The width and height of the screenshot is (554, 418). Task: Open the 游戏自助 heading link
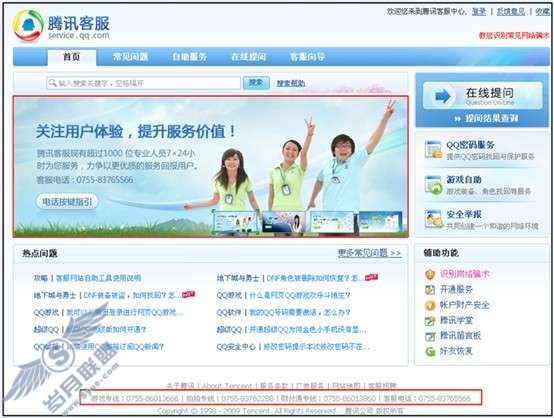(x=464, y=180)
